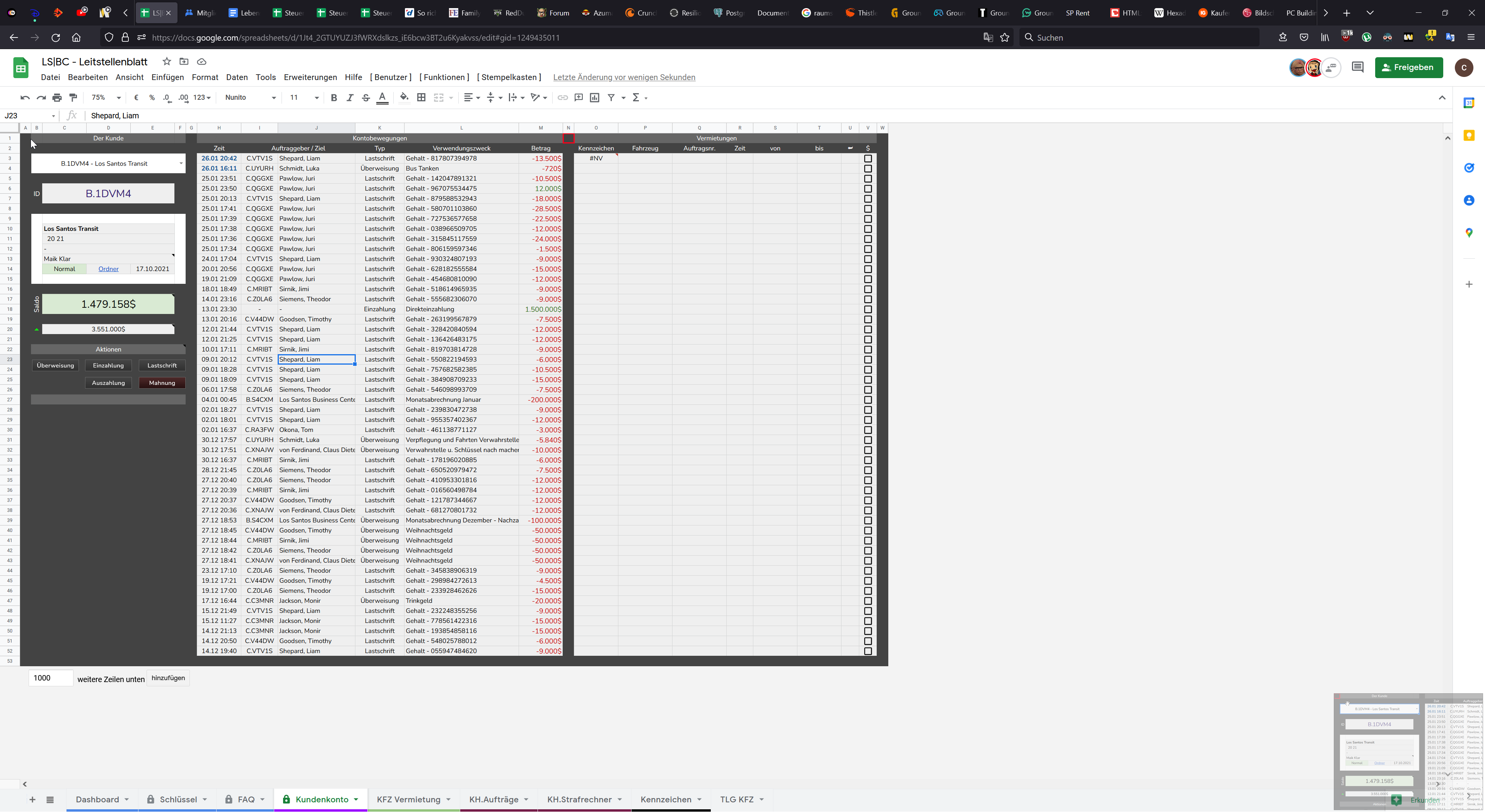The image size is (1485, 812).
Task: Click the rows count field 1000
Action: point(51,678)
